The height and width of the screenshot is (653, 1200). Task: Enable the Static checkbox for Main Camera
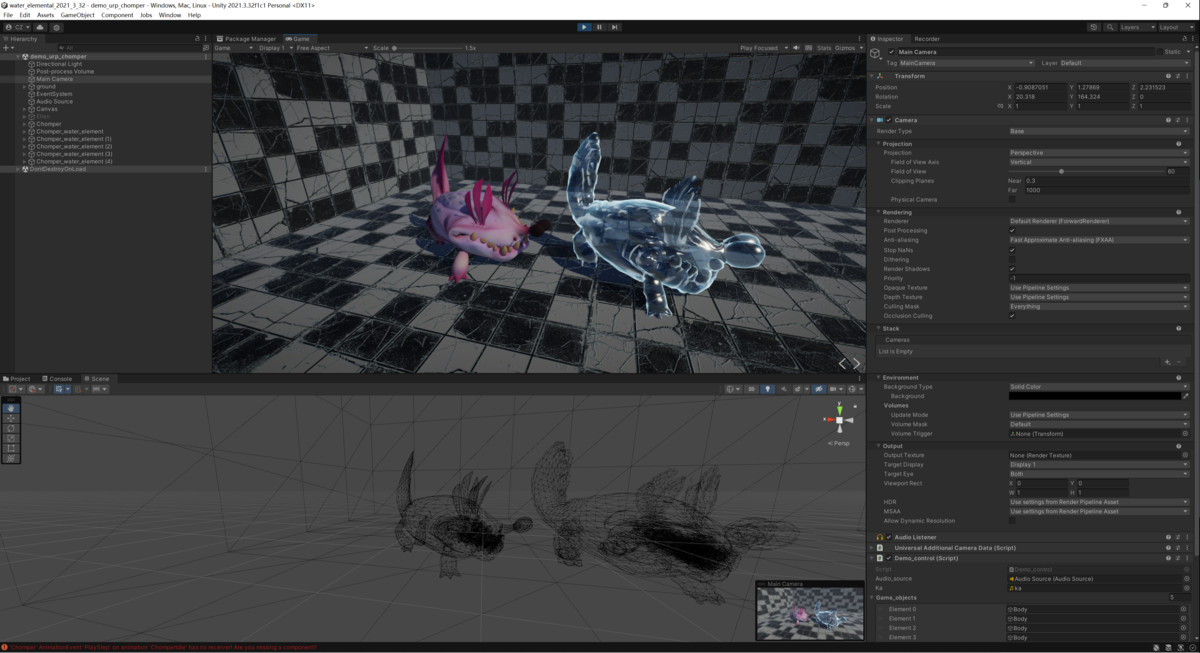[x=1160, y=52]
